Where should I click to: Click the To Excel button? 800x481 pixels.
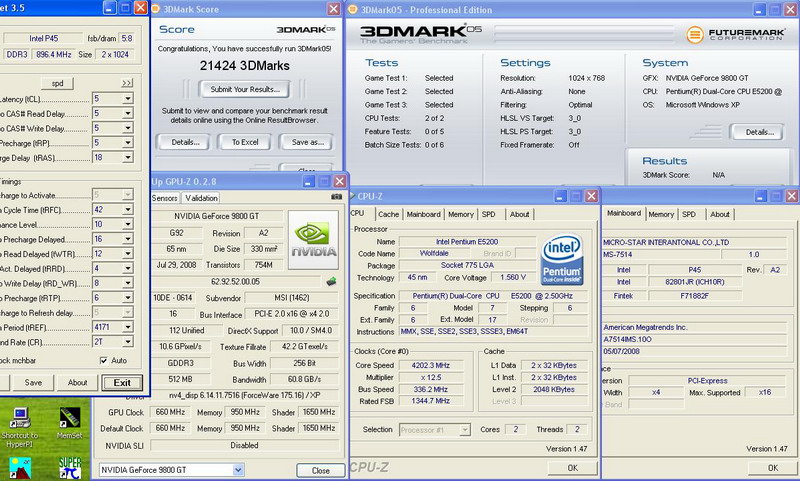tap(245, 142)
